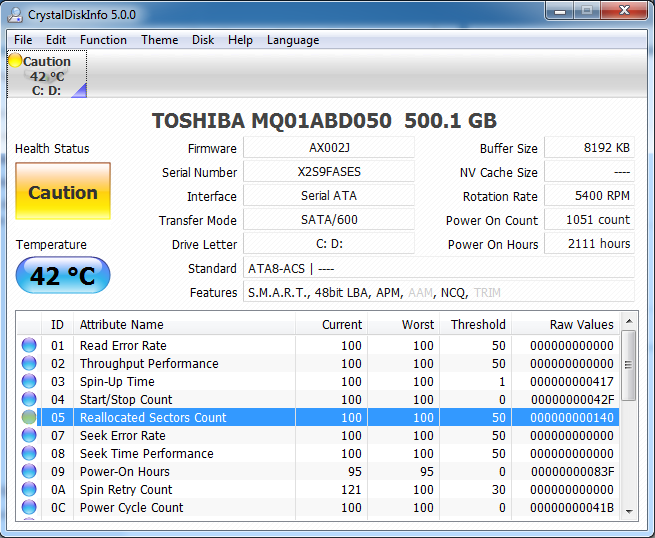Click the Raw Values column header
The height and width of the screenshot is (538, 655).
(x=581, y=325)
